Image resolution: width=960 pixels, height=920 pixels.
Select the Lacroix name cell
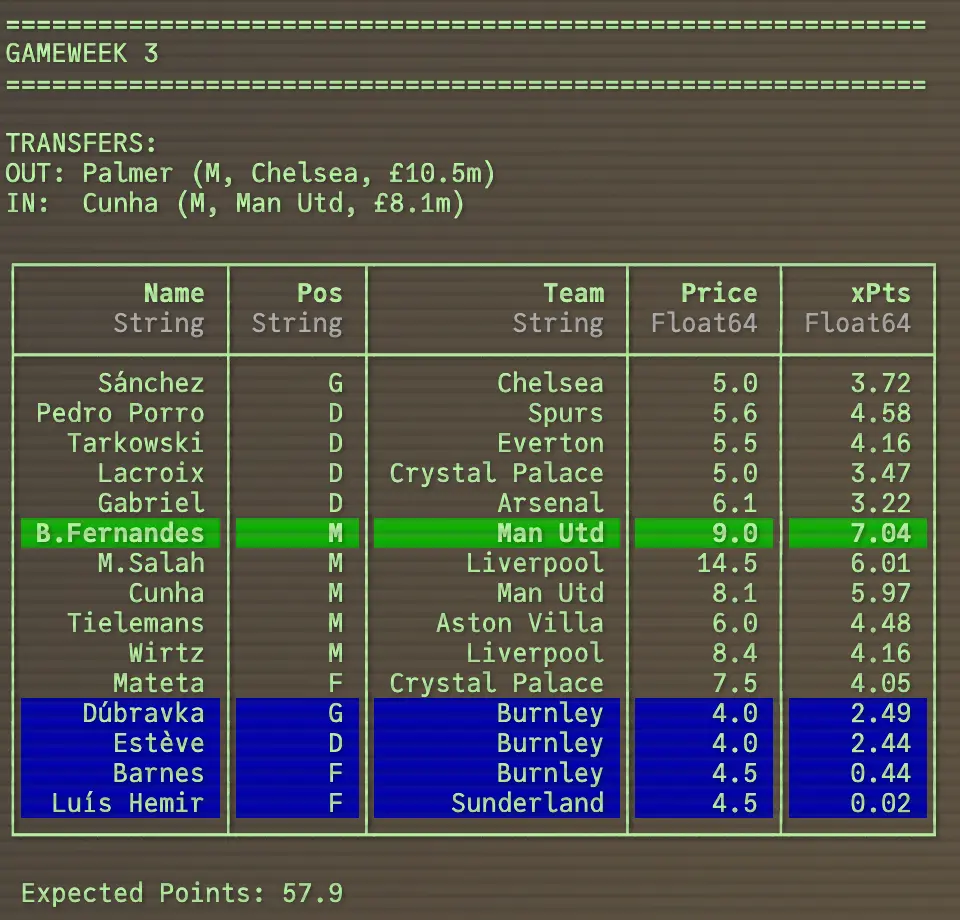coord(151,473)
